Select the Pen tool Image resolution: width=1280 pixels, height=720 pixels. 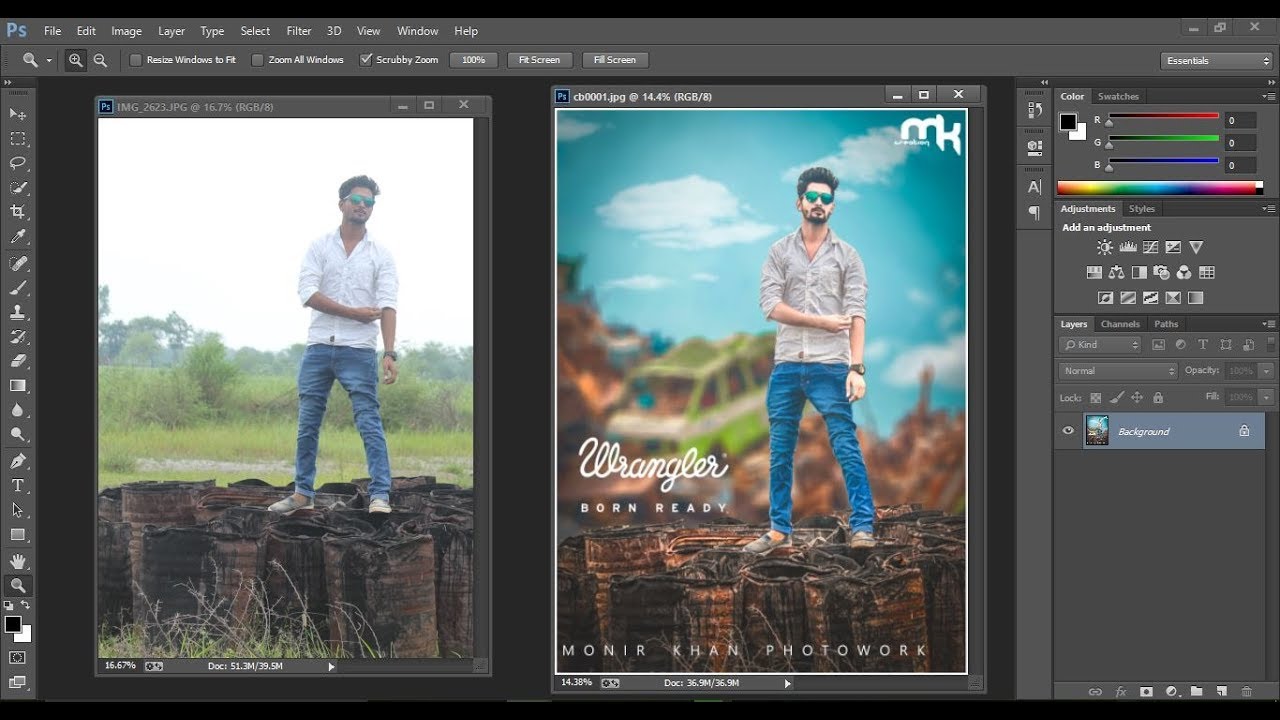tap(18, 461)
